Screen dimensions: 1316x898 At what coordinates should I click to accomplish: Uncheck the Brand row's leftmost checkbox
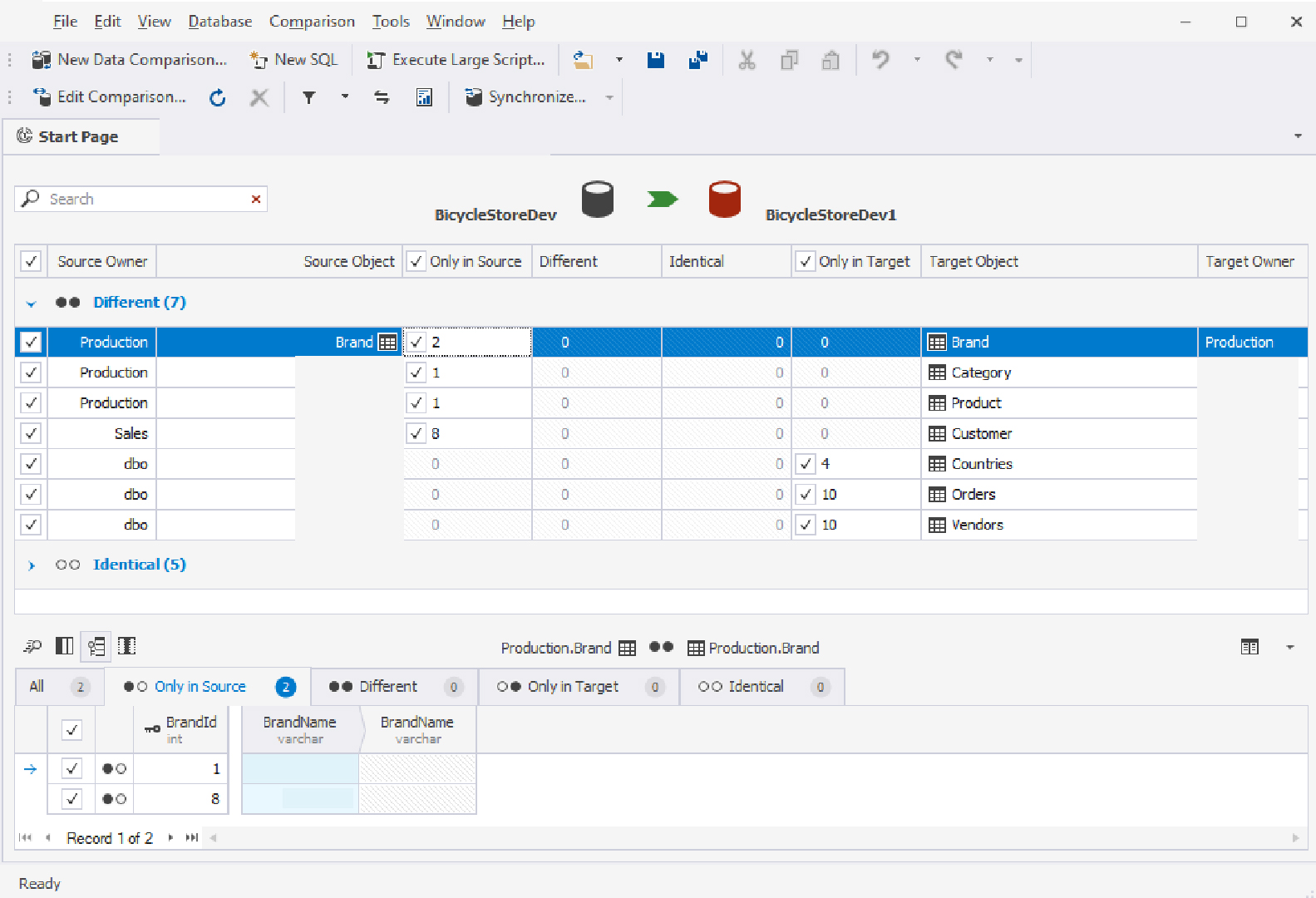31,342
